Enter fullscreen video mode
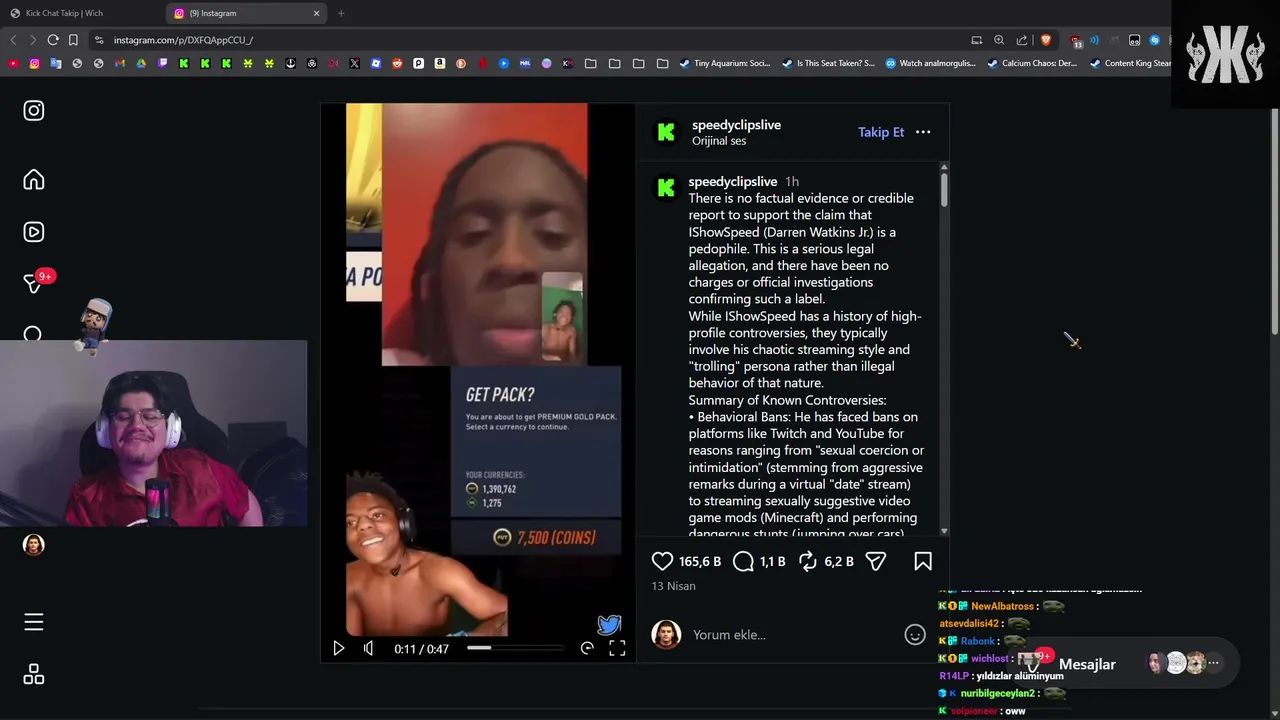 617,648
